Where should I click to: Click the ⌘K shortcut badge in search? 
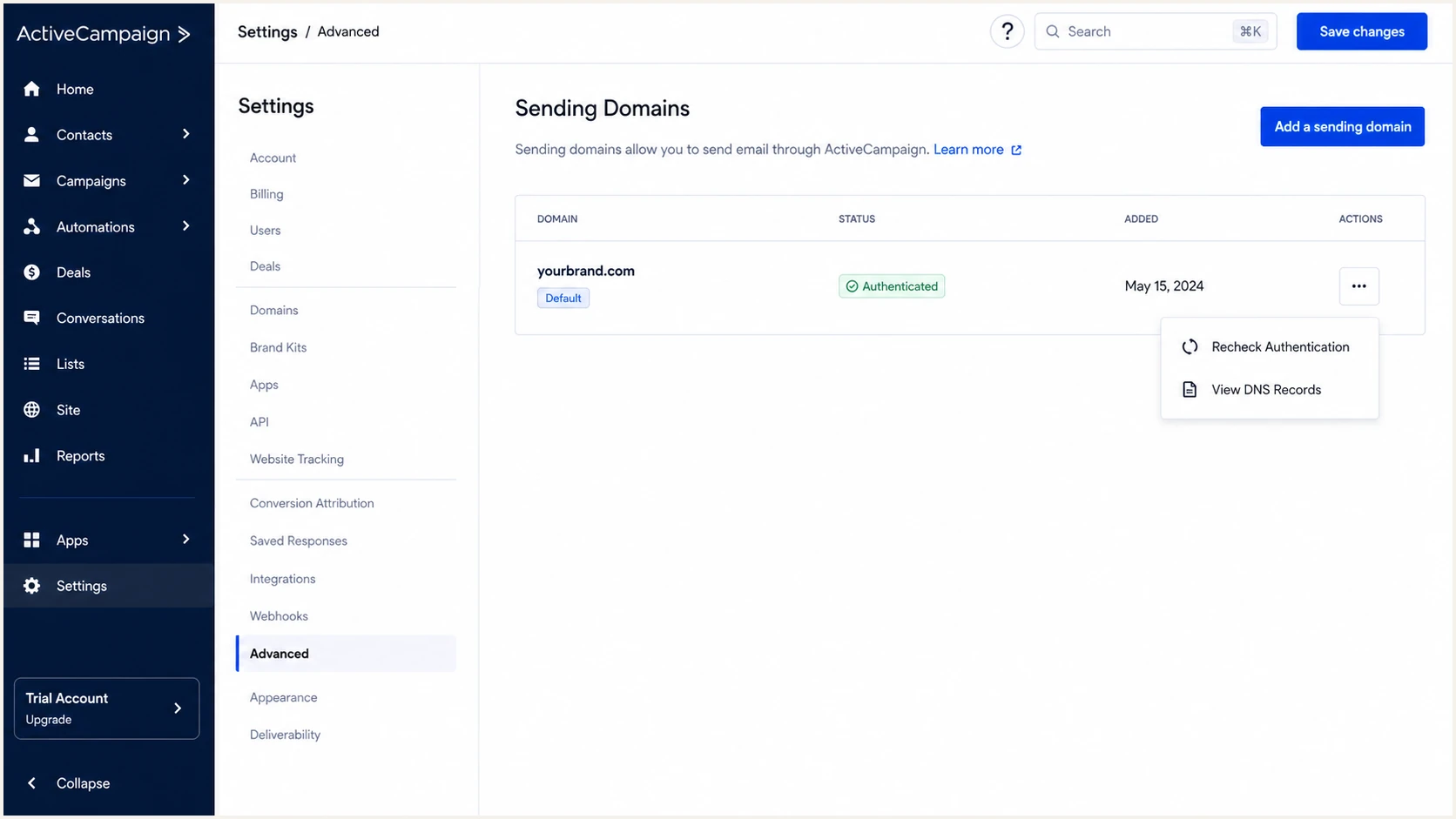point(1250,31)
